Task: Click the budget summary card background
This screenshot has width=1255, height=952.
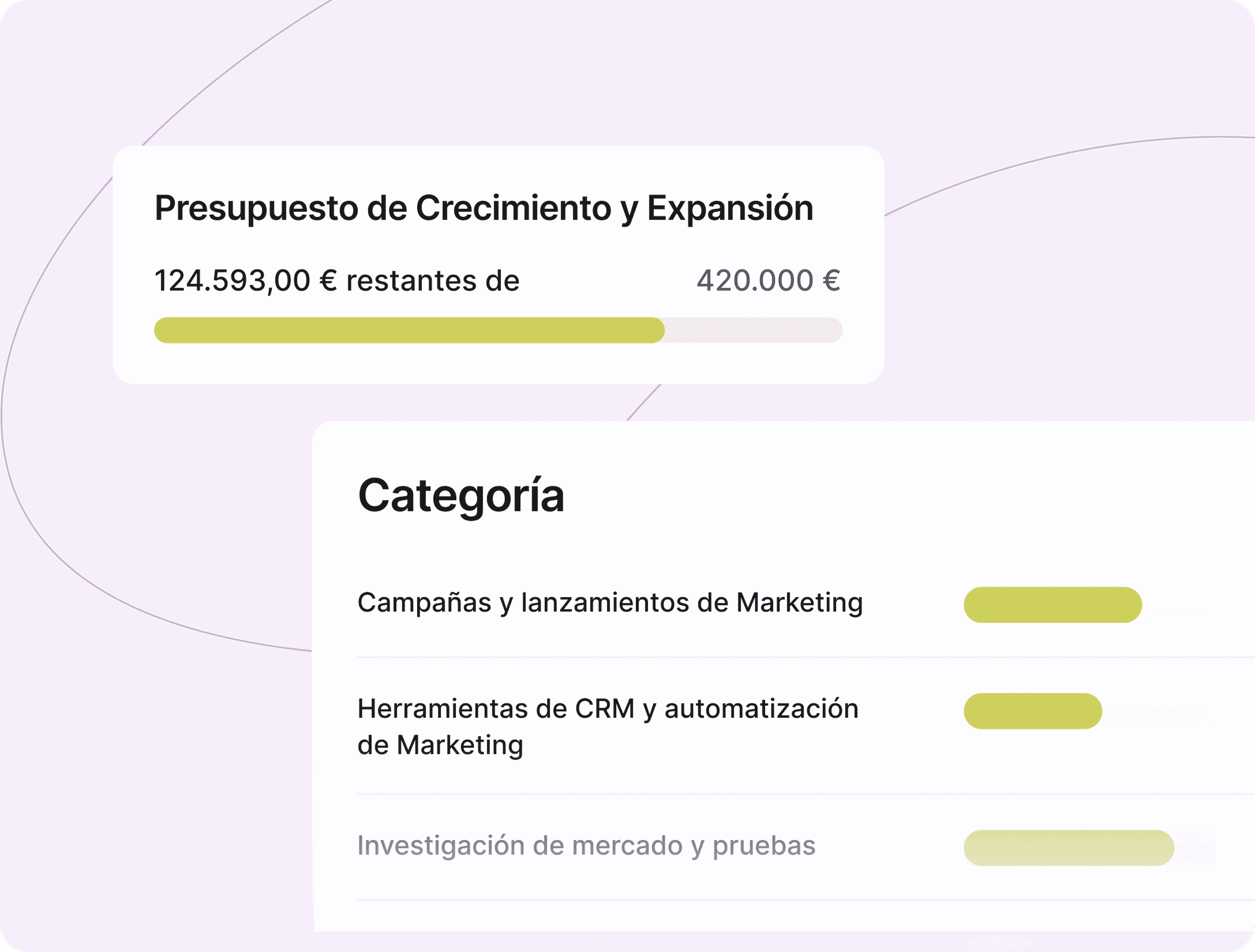Action: pyautogui.click(x=498, y=363)
